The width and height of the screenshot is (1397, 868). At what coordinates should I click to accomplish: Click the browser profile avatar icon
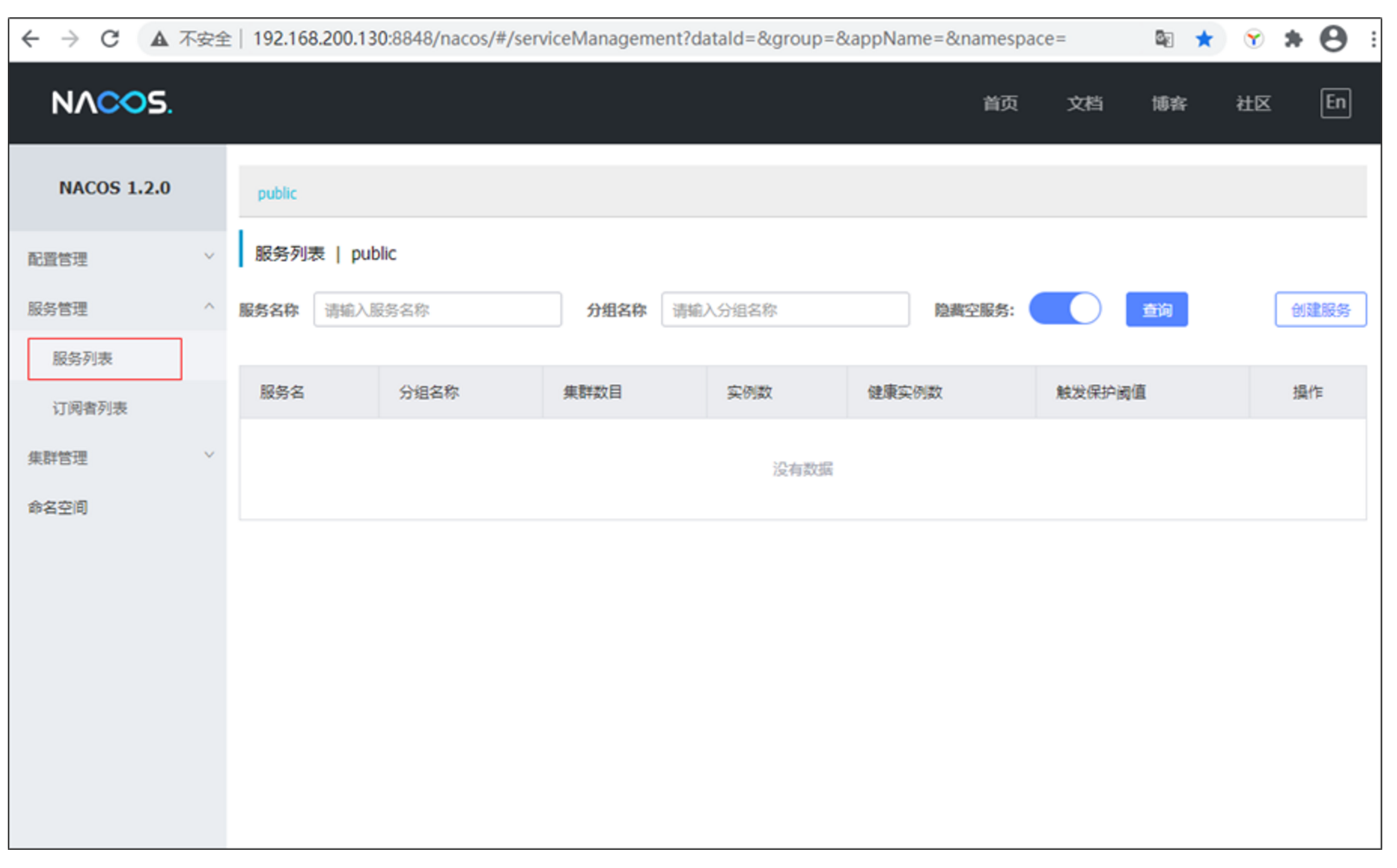point(1333,38)
